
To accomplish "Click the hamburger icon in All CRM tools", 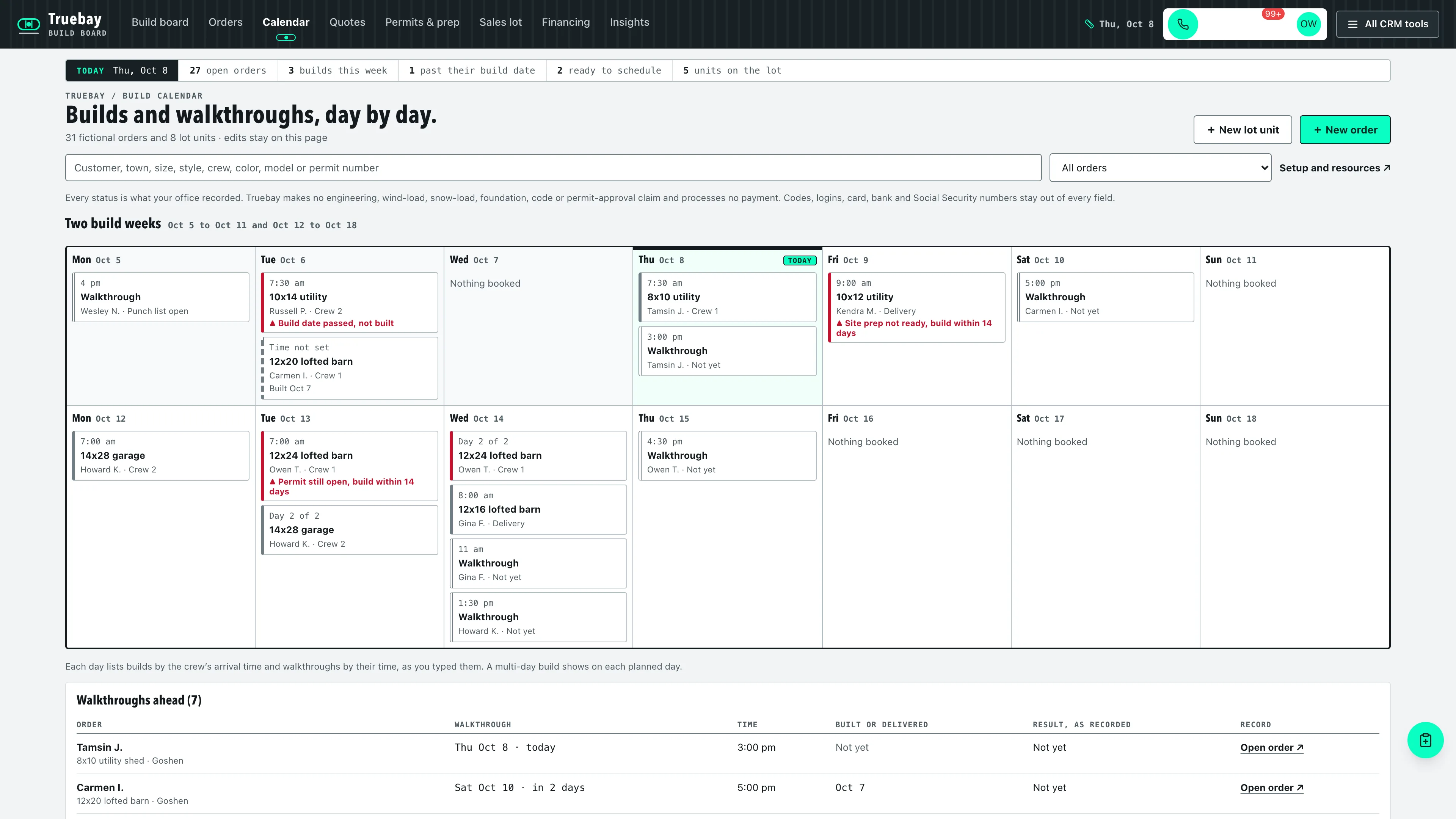I will point(1352,24).
